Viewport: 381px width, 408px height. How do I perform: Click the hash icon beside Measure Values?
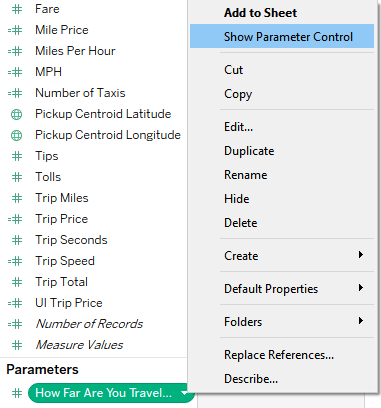[17, 345]
